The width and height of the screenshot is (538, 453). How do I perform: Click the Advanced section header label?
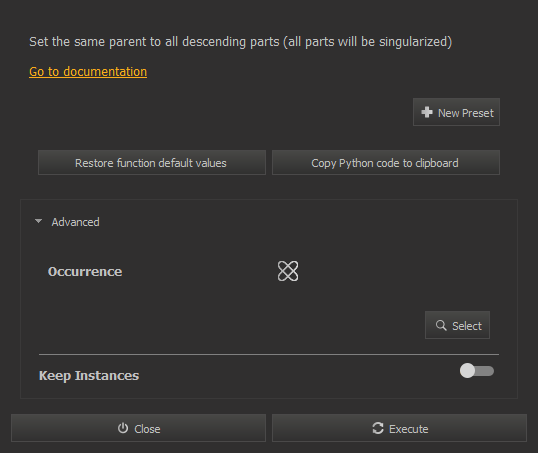[75, 222]
